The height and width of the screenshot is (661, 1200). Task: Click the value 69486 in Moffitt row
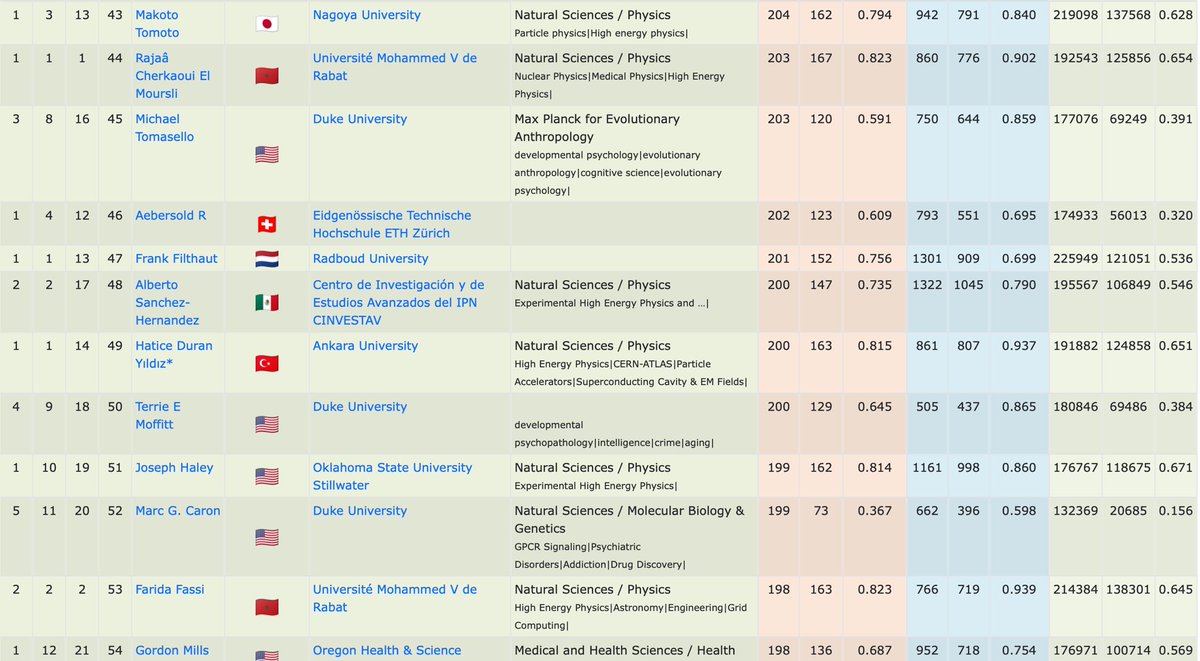(1131, 406)
